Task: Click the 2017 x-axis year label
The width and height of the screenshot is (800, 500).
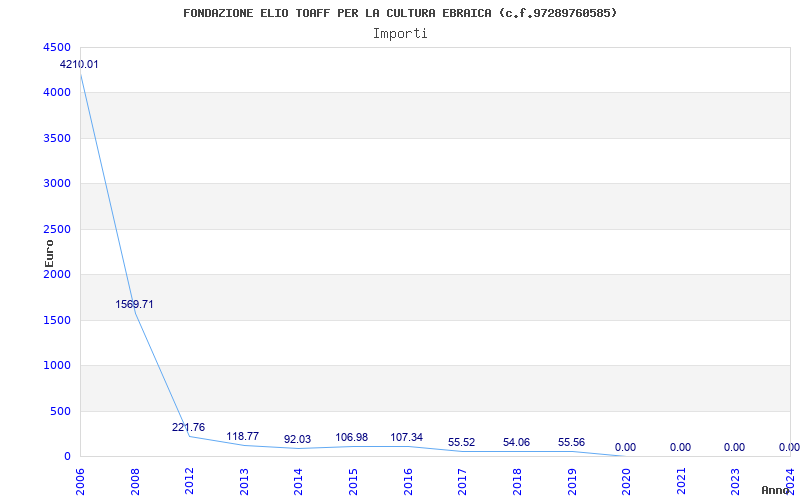Action: (x=462, y=482)
